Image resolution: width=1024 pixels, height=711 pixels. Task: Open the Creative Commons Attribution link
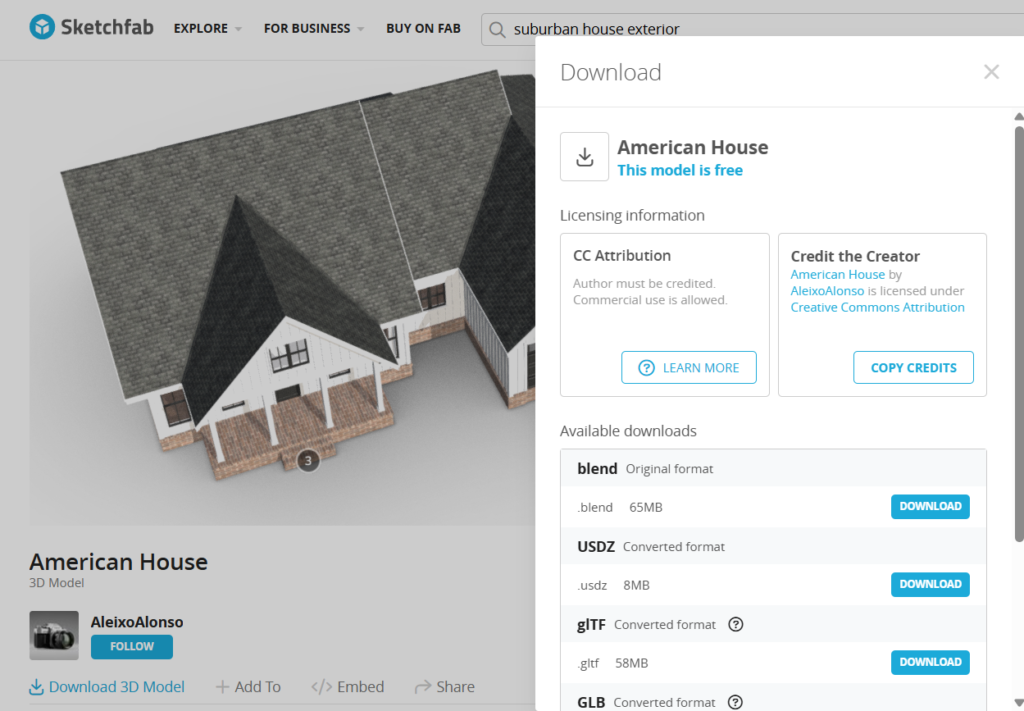877,308
